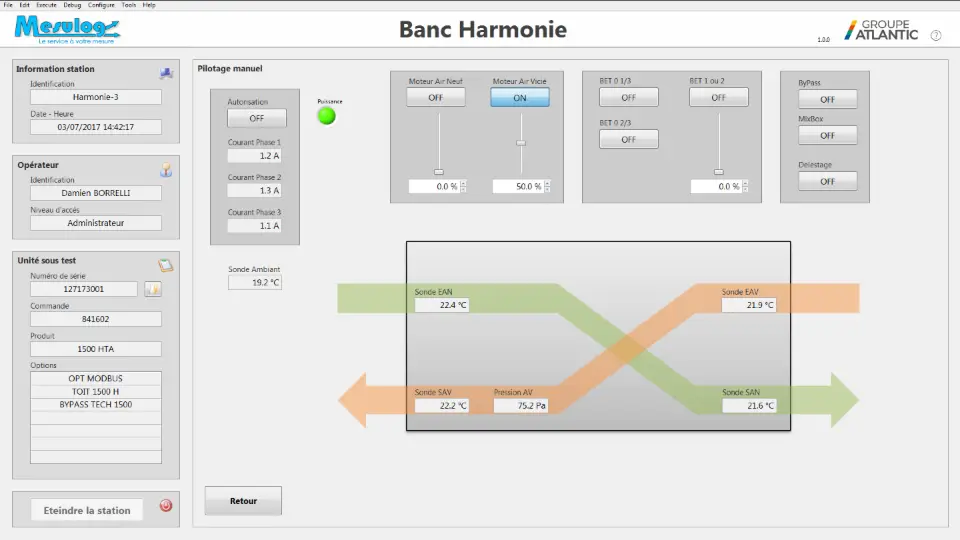The image size is (960, 540).
Task: Click the Eteindre la station button
Action: [x=87, y=510]
